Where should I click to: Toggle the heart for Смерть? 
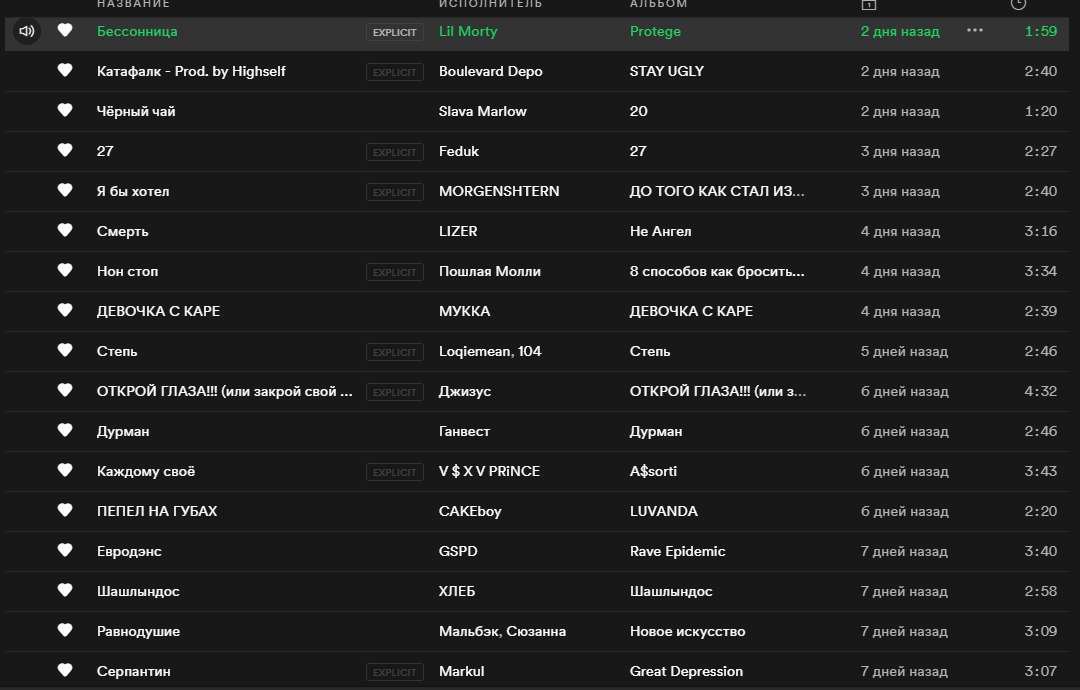coord(65,230)
